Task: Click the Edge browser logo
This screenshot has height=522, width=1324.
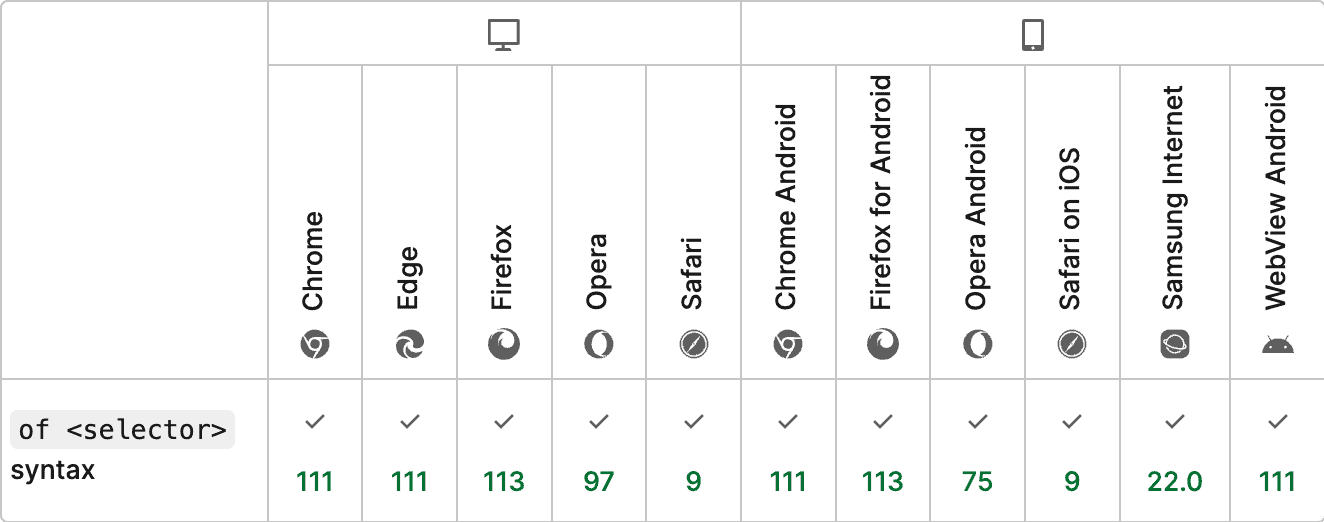Action: (x=409, y=346)
